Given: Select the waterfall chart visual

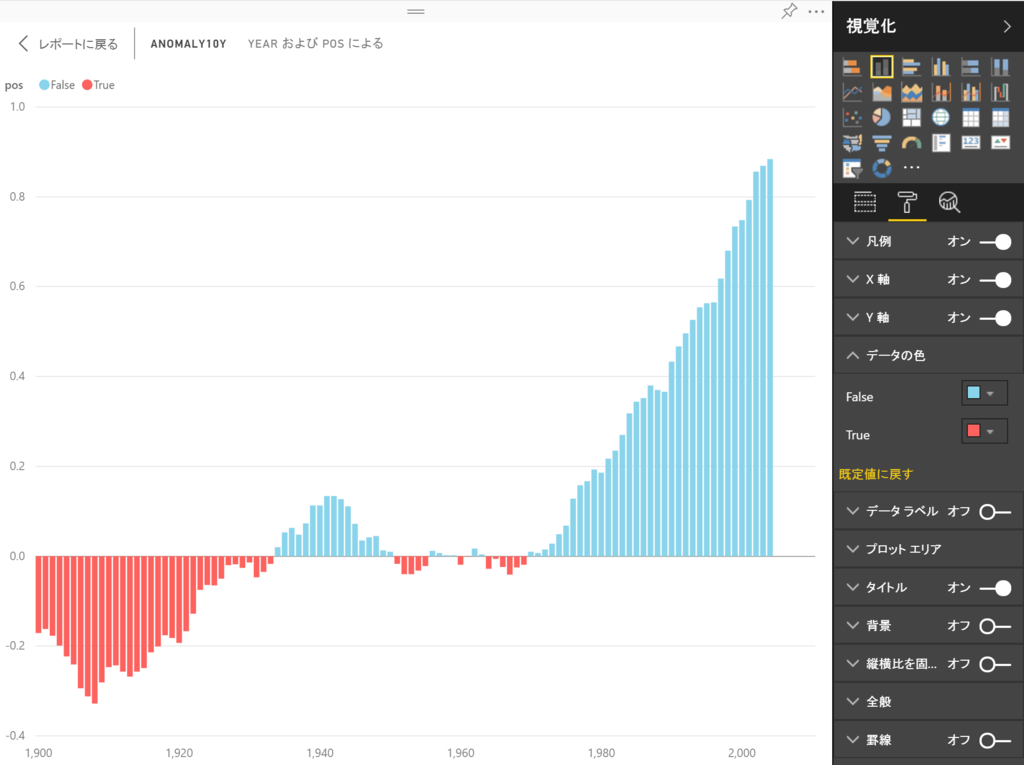Looking at the screenshot, I should coord(1000,92).
